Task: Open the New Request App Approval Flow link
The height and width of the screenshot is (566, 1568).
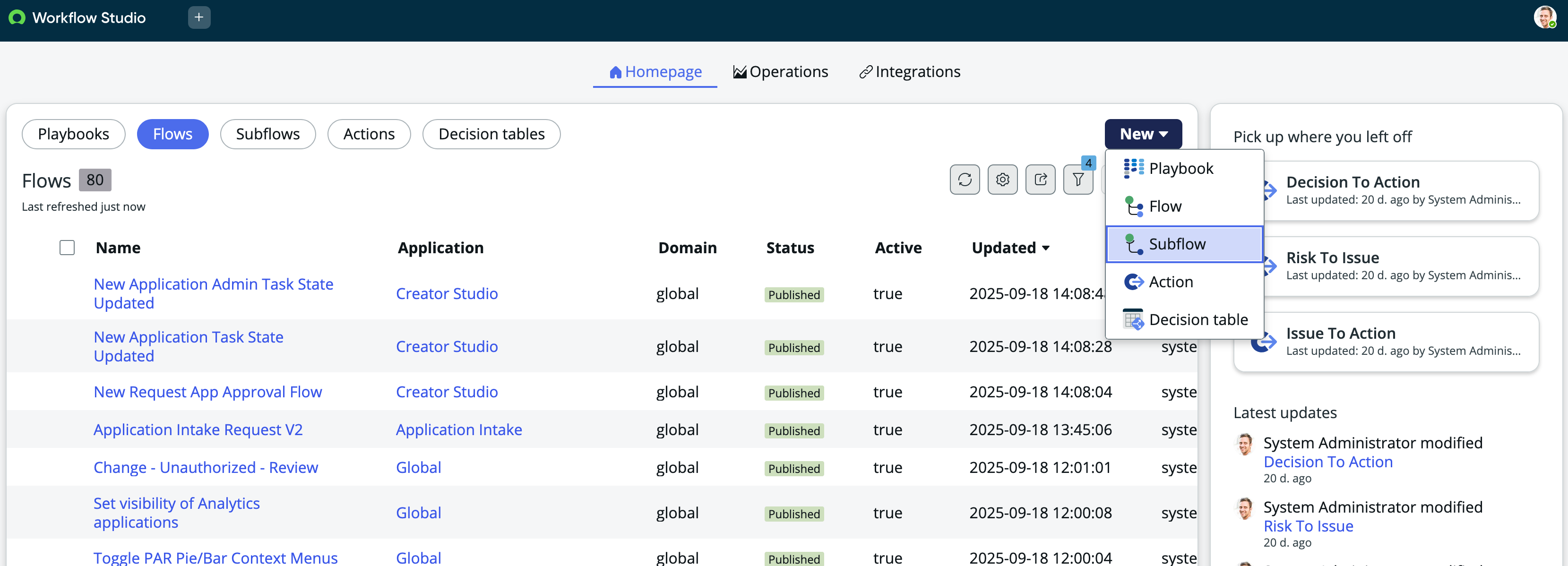Action: [207, 392]
